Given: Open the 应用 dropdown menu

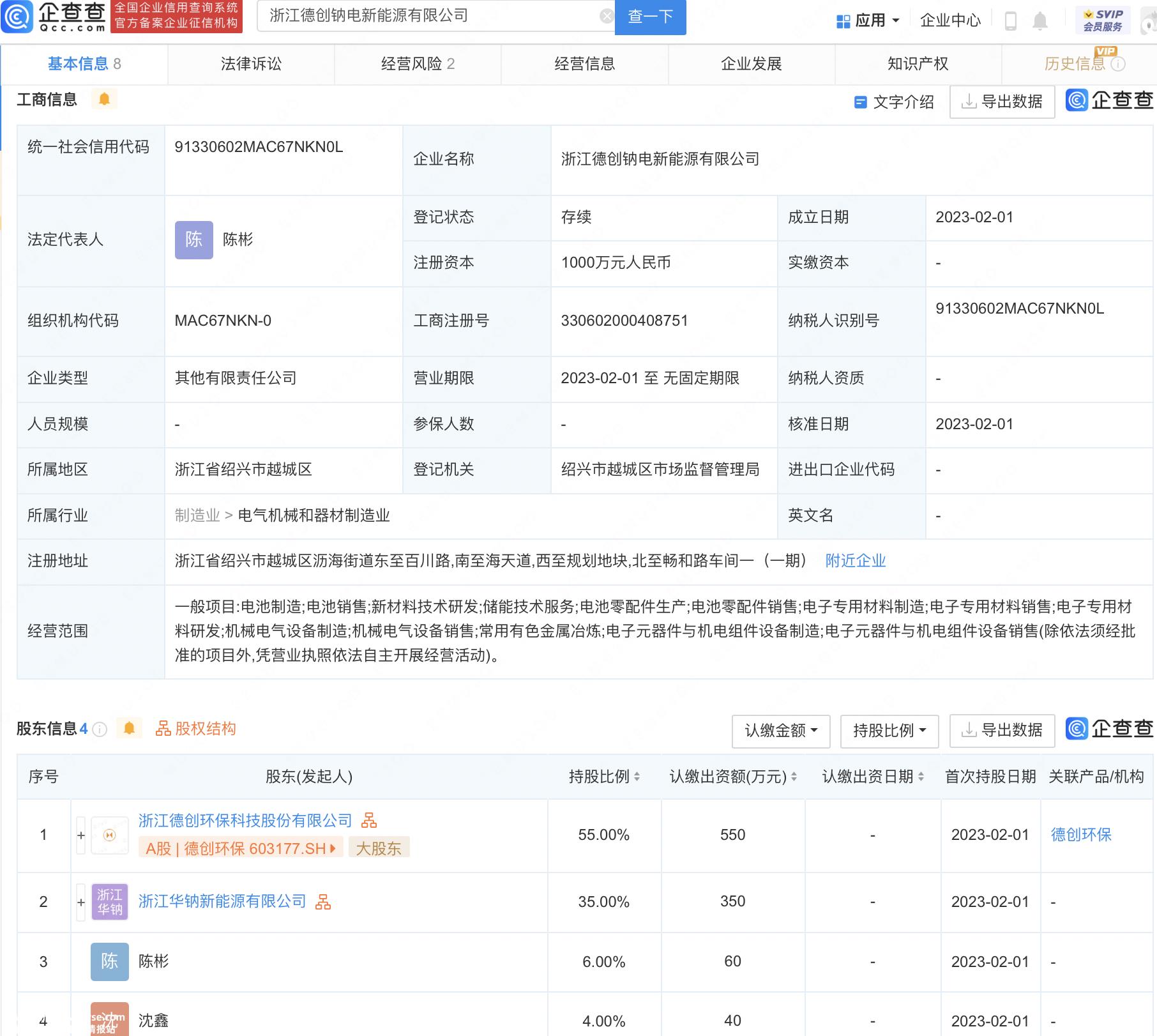Looking at the screenshot, I should tap(868, 20).
